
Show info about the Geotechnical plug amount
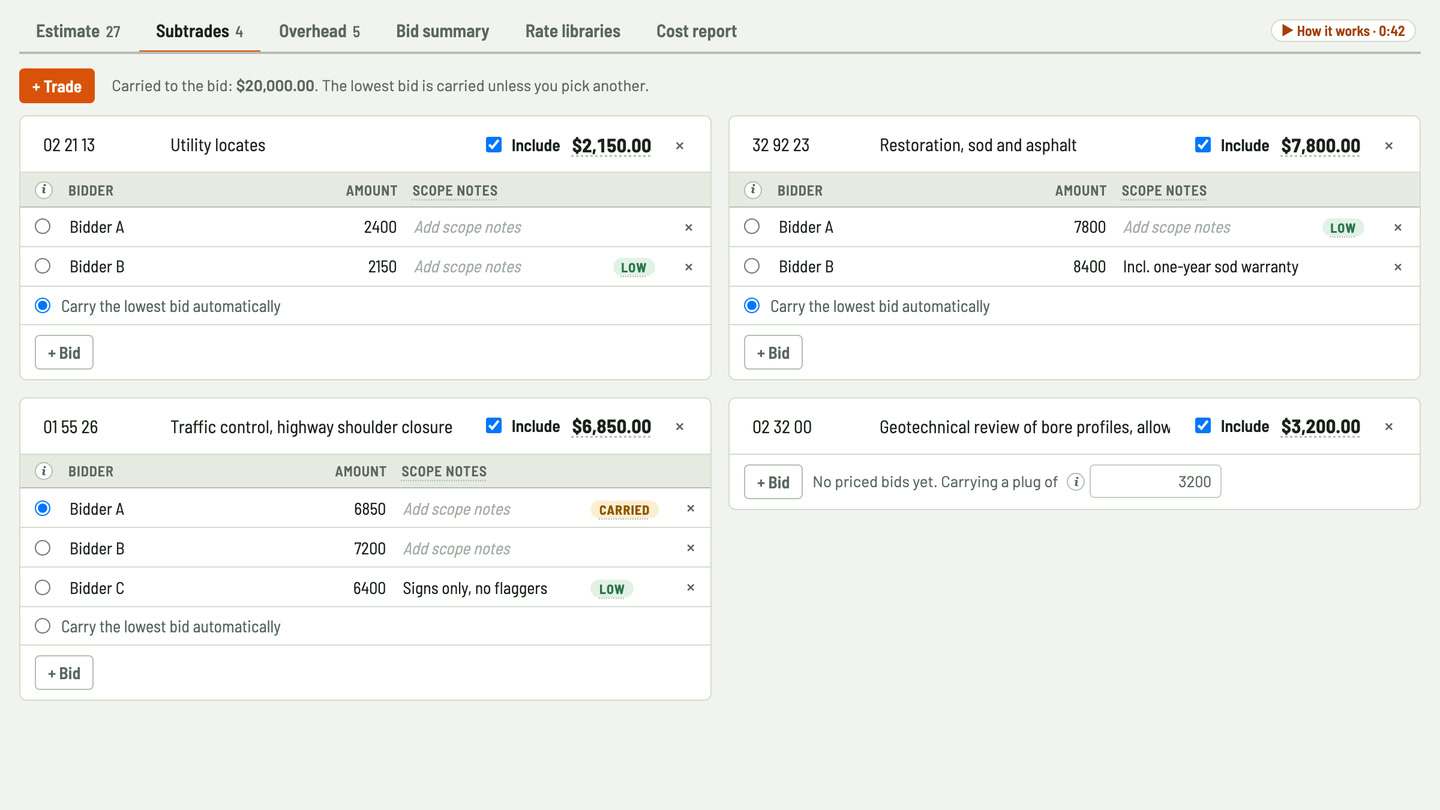coord(1075,482)
